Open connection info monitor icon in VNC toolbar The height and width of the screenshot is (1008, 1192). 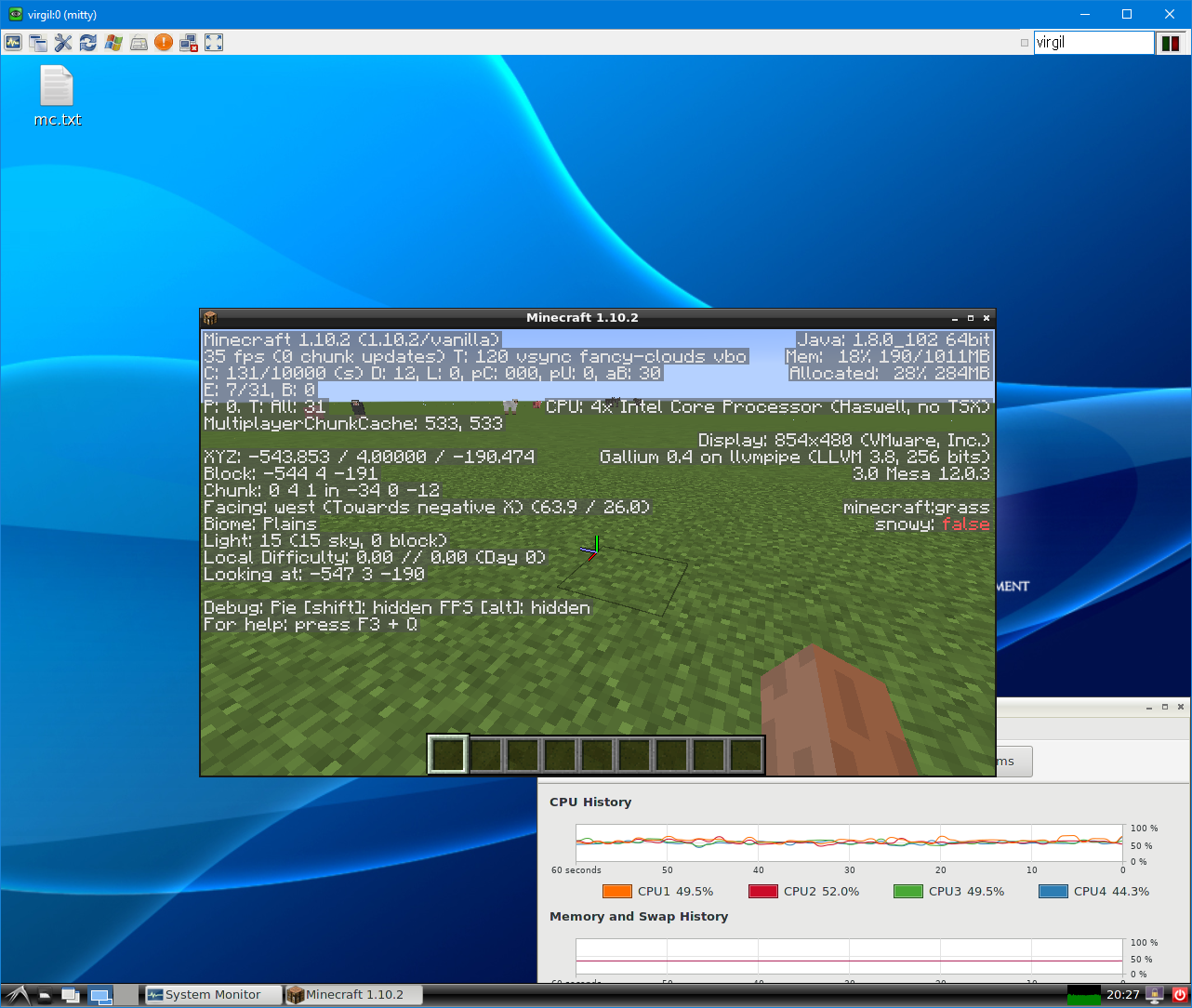point(13,43)
